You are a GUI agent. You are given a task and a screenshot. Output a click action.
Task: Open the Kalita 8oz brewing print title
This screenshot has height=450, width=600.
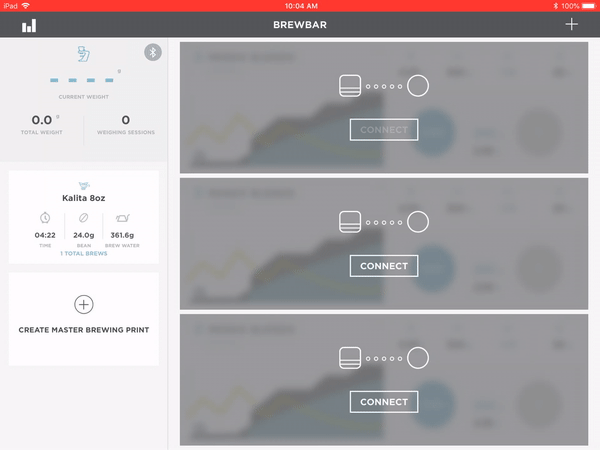pos(84,198)
